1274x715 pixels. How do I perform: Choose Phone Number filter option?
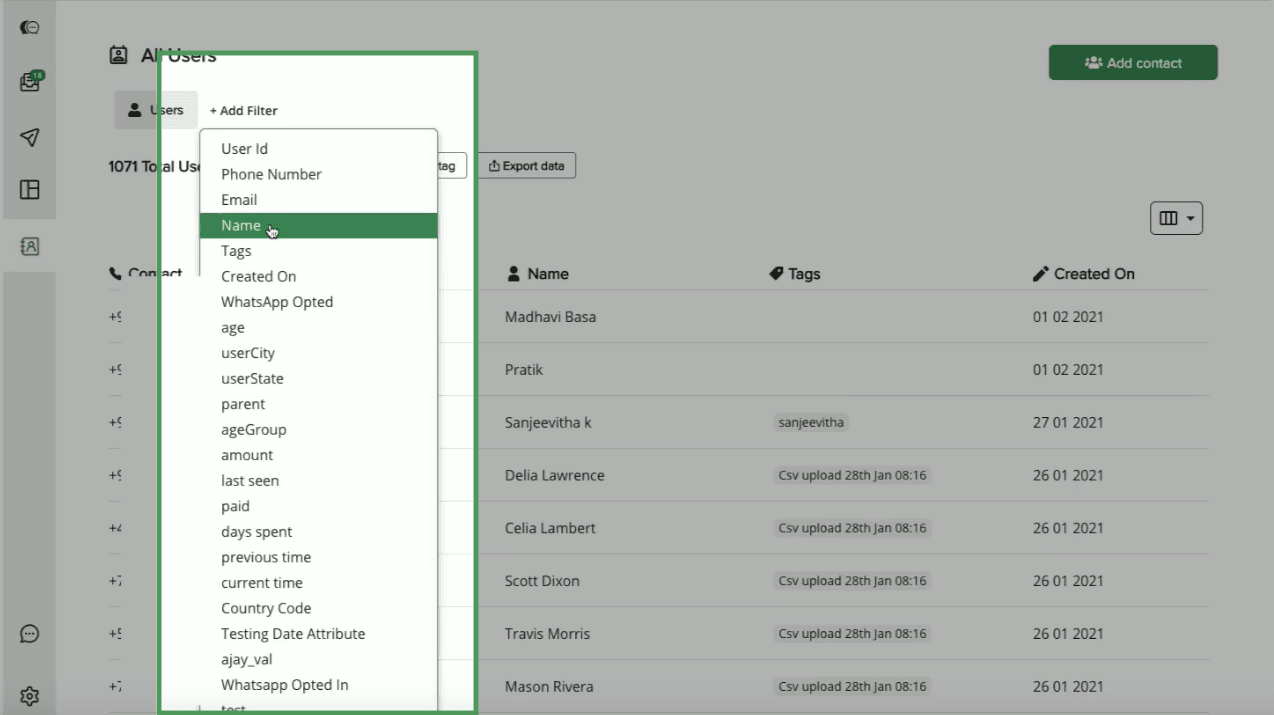pos(271,174)
